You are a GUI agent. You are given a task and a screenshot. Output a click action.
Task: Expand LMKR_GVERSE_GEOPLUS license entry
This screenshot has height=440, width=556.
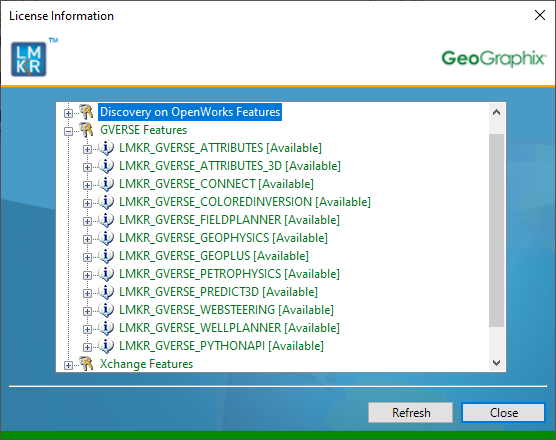click(87, 257)
